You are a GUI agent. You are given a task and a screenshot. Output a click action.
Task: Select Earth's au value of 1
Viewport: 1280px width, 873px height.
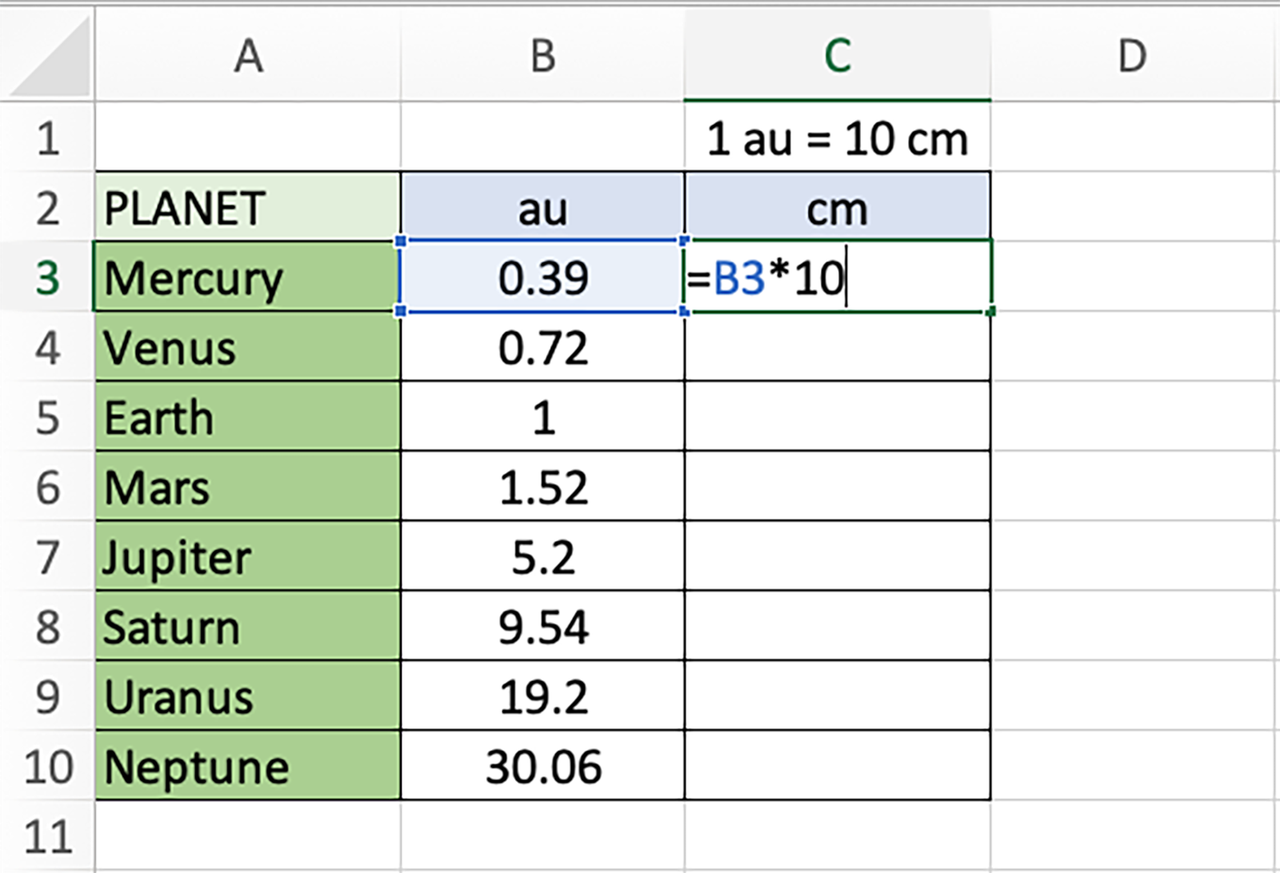(x=541, y=418)
